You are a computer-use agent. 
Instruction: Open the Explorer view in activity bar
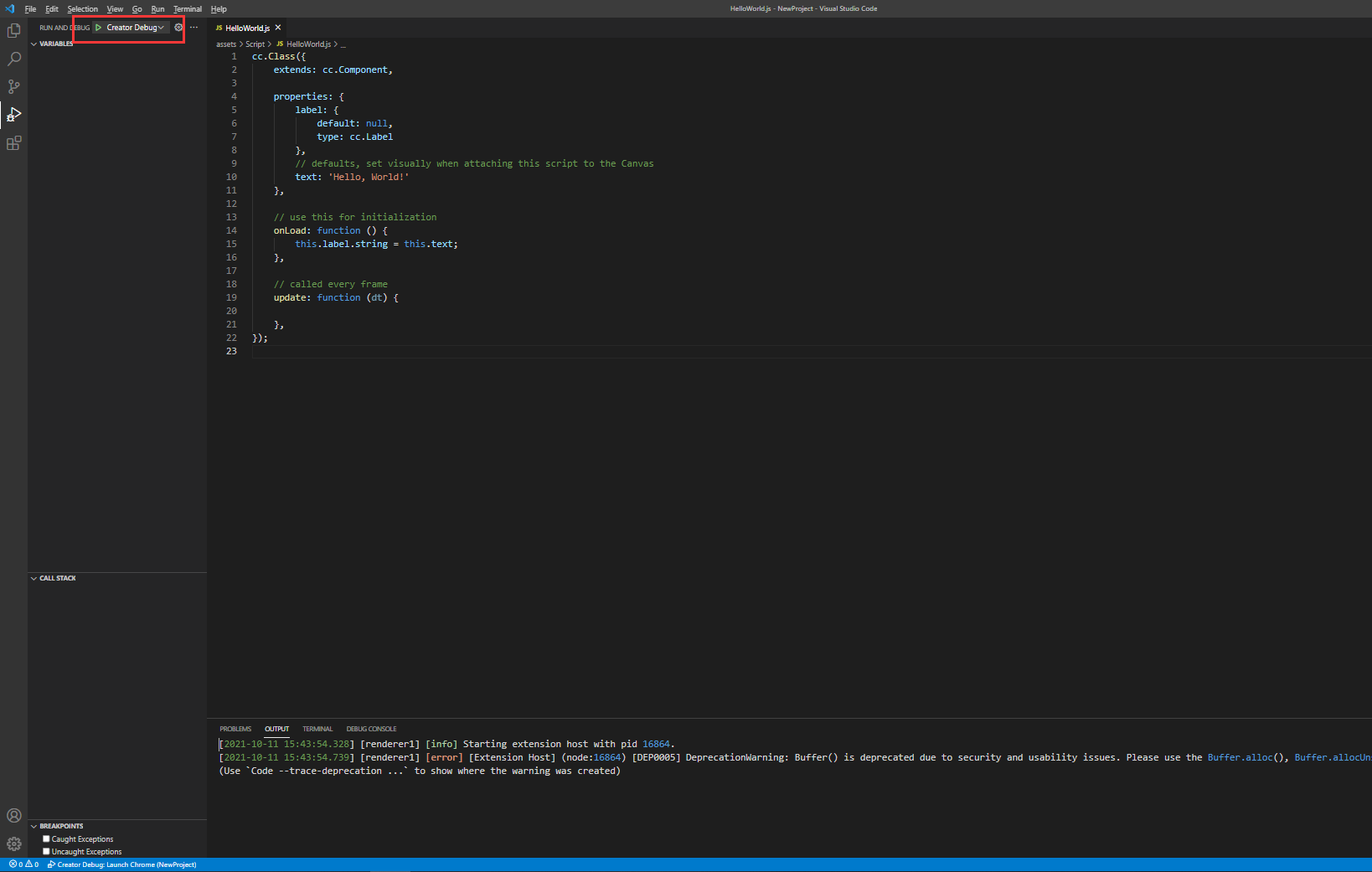click(x=13, y=31)
